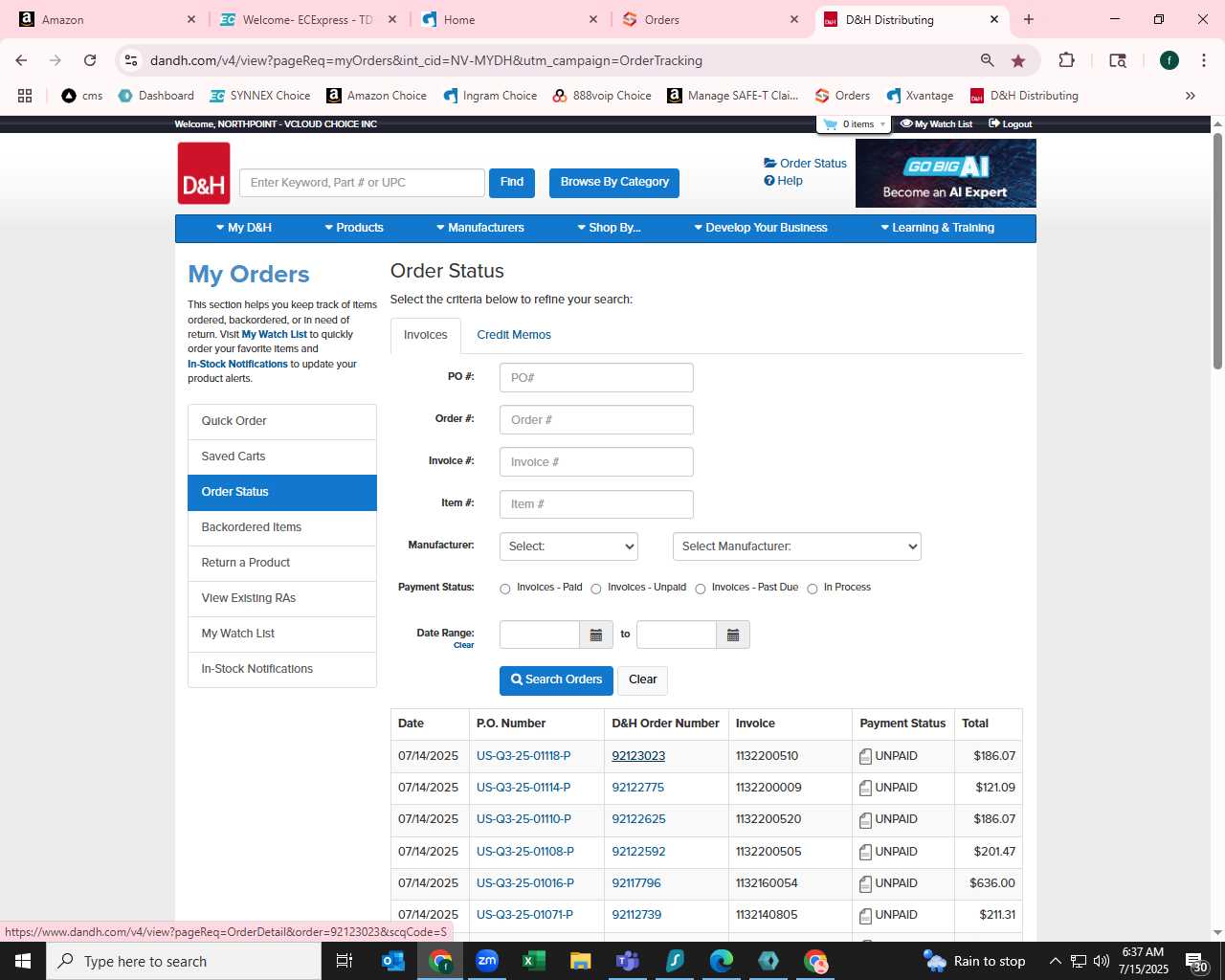The width and height of the screenshot is (1225, 980).
Task: Click the GO BIG AI banner
Action: (946, 173)
